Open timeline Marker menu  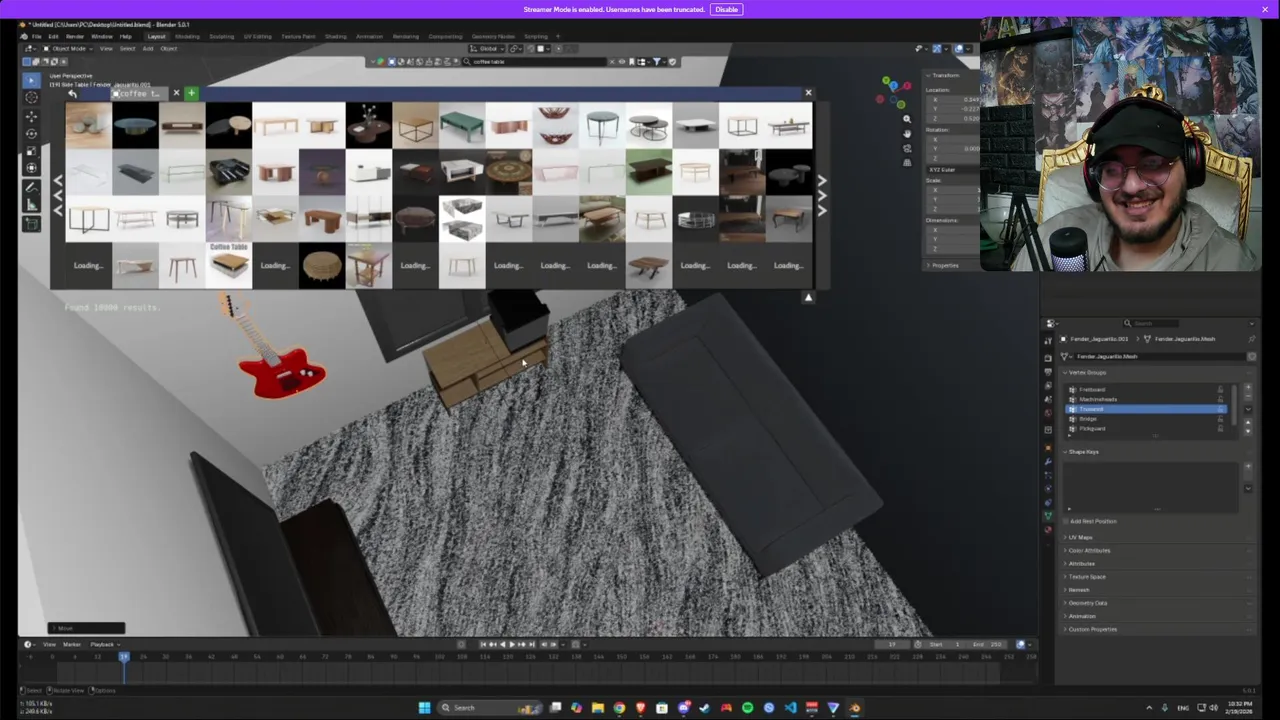click(x=72, y=644)
